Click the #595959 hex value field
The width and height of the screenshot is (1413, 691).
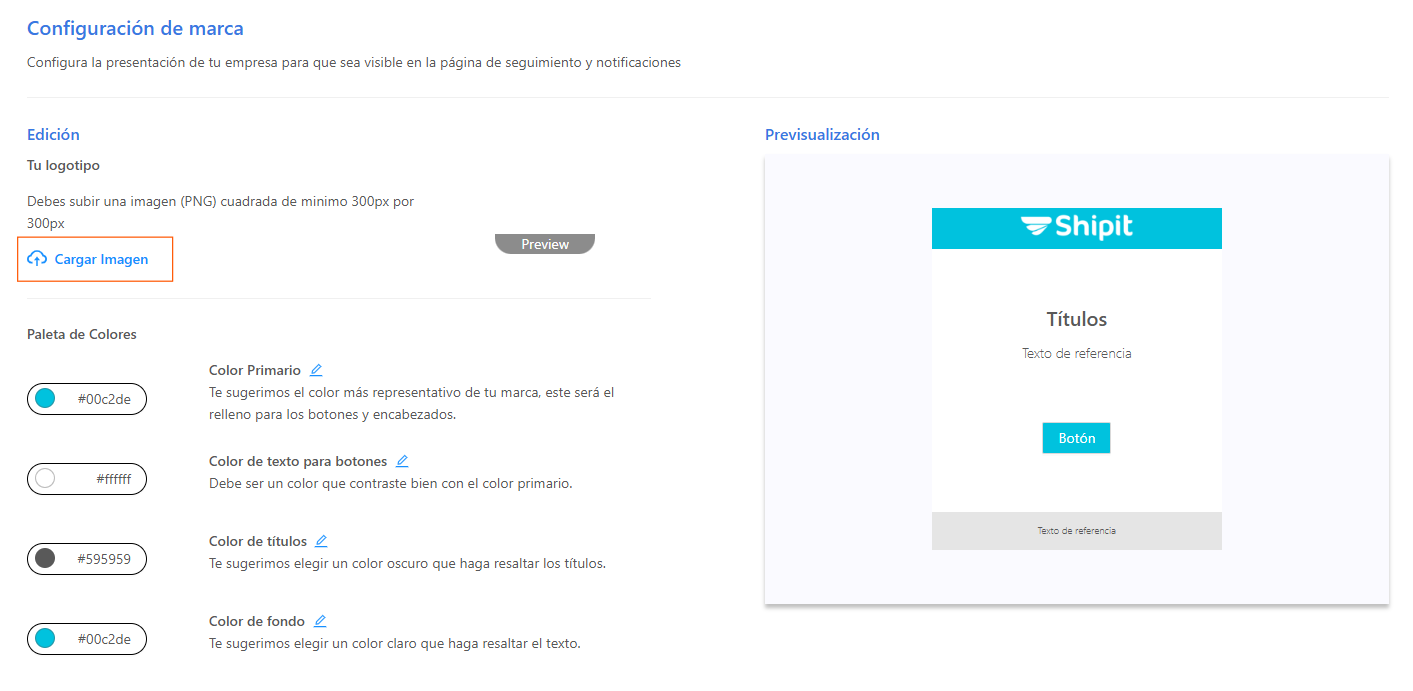(x=104, y=559)
